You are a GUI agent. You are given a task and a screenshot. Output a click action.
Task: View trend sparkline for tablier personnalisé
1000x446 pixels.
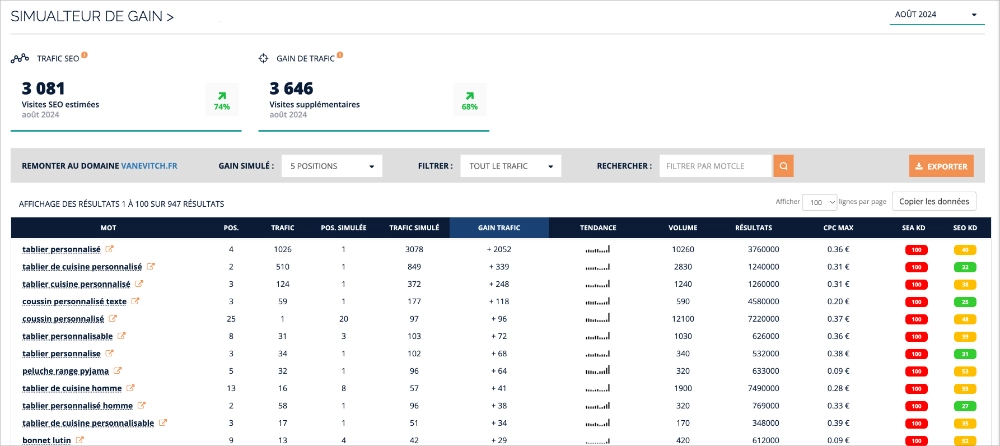tap(598, 249)
